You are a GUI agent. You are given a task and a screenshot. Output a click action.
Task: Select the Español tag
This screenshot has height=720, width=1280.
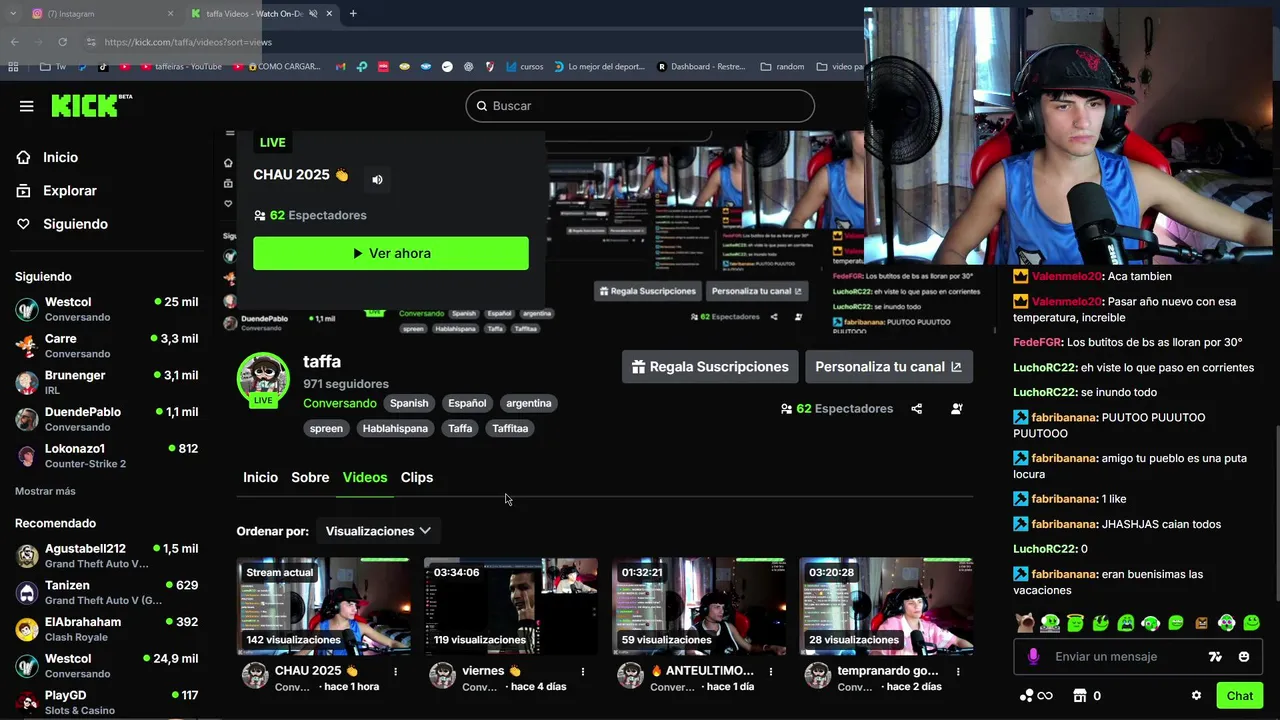467,403
